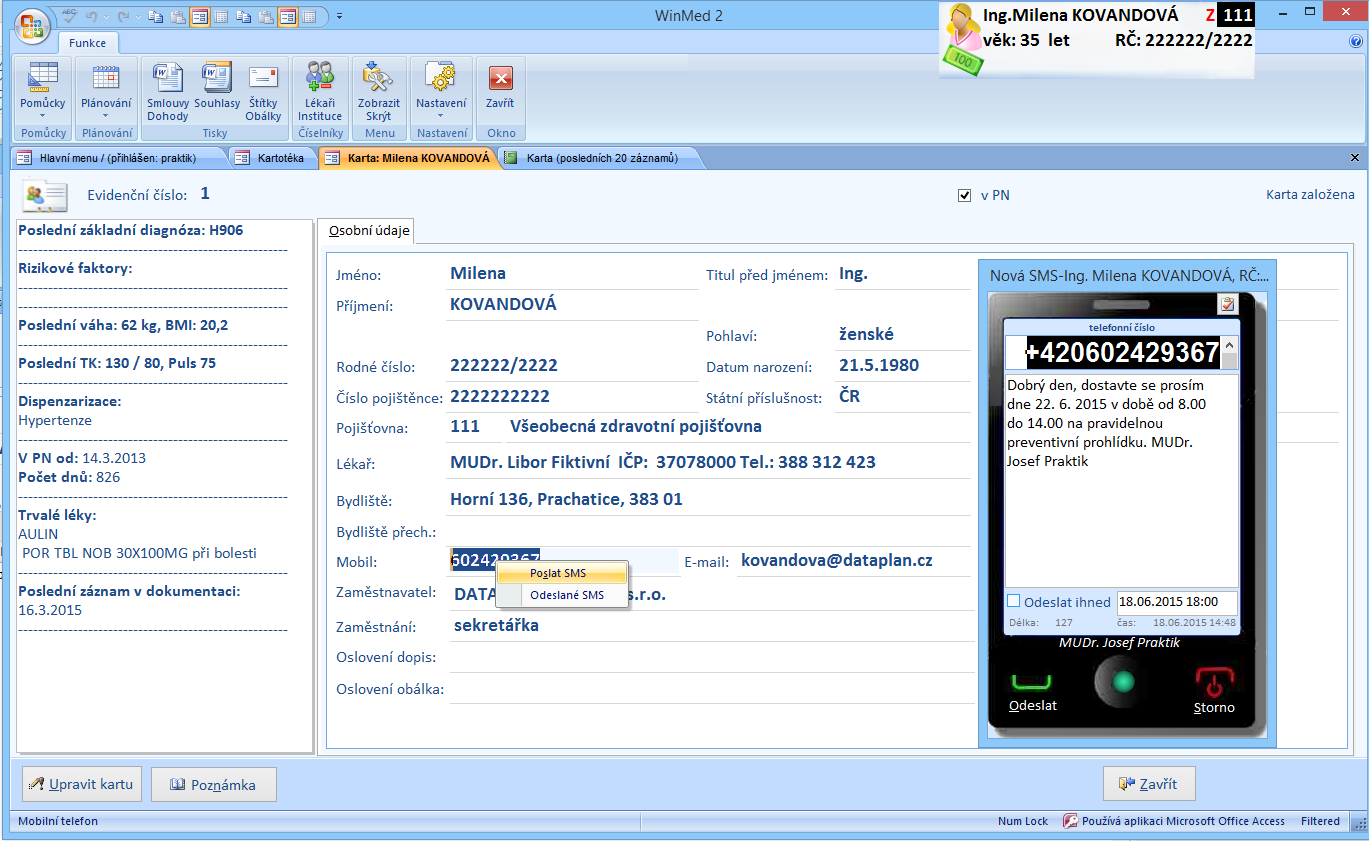Viewport: 1369px width, 841px height.
Task: Open Štítky Obálky envelope printing
Action: (263, 90)
